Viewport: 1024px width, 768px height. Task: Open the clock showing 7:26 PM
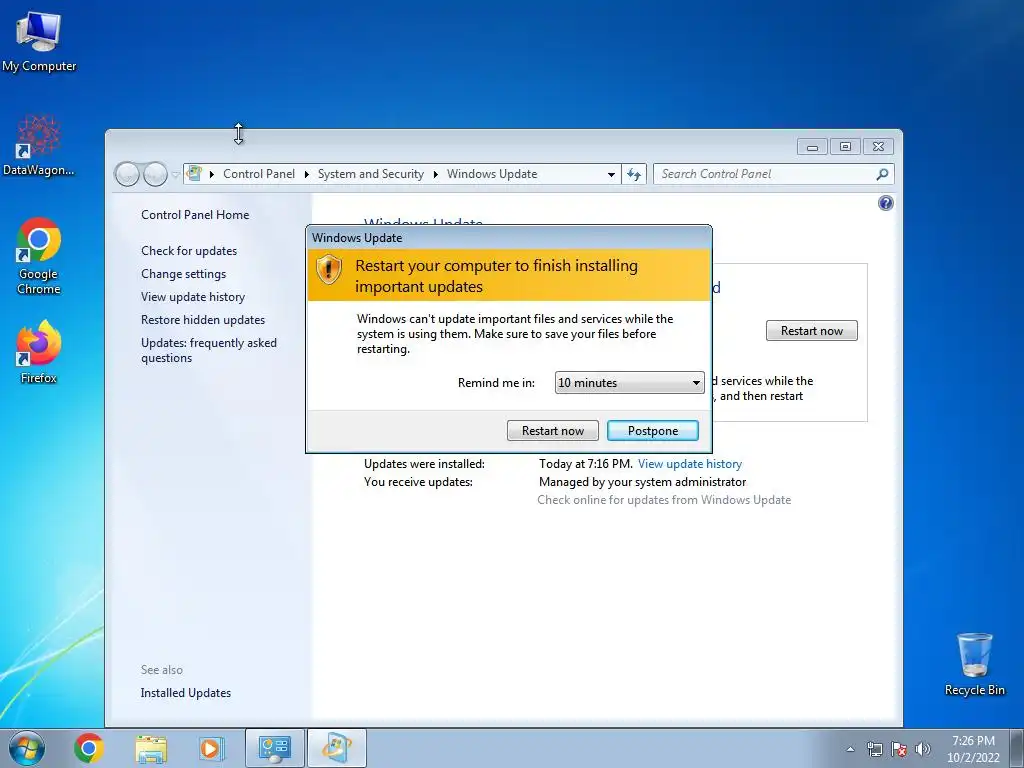click(x=973, y=749)
